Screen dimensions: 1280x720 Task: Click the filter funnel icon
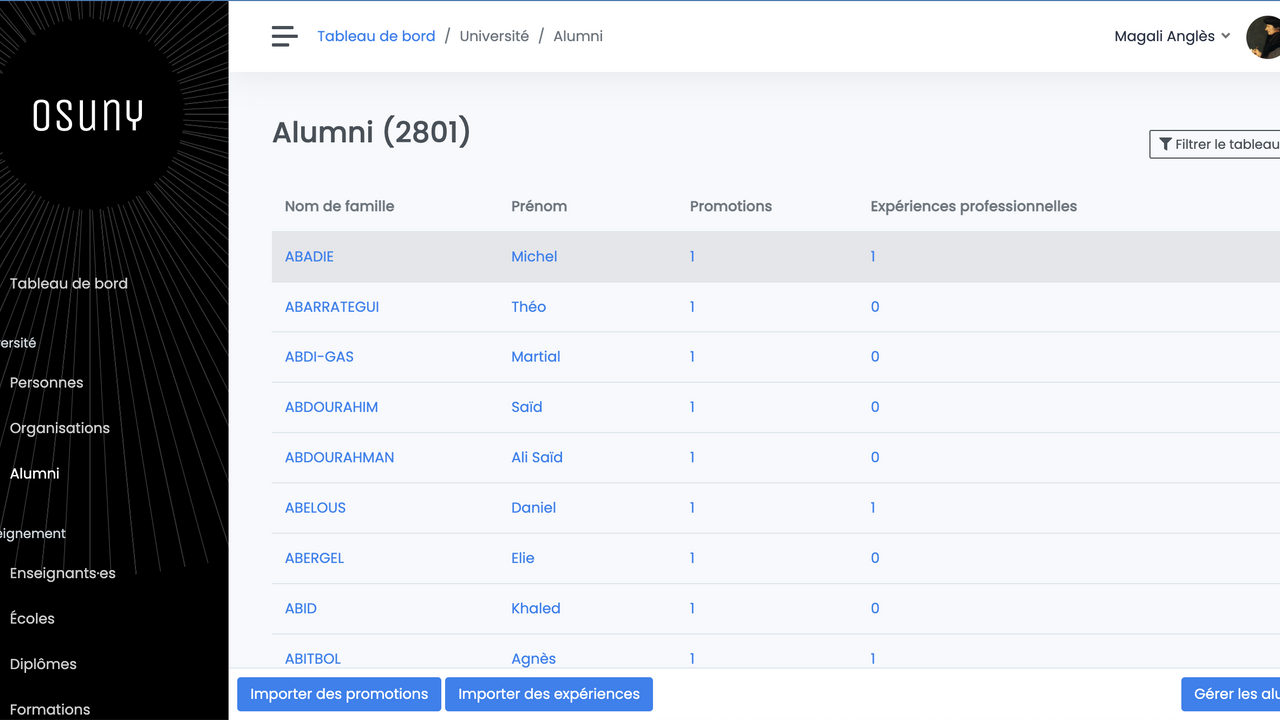(x=1164, y=144)
